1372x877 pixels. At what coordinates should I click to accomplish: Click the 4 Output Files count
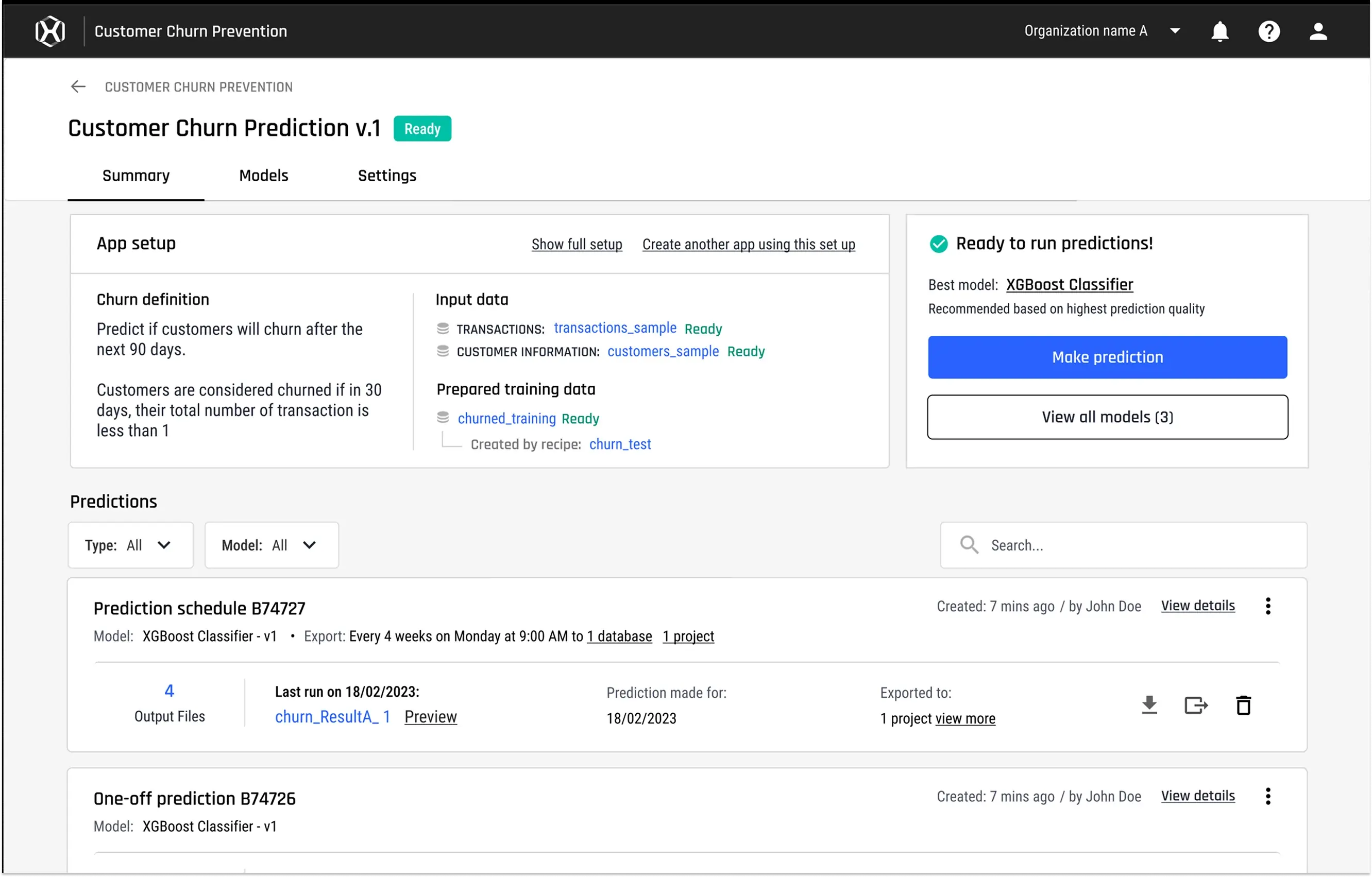click(x=169, y=691)
